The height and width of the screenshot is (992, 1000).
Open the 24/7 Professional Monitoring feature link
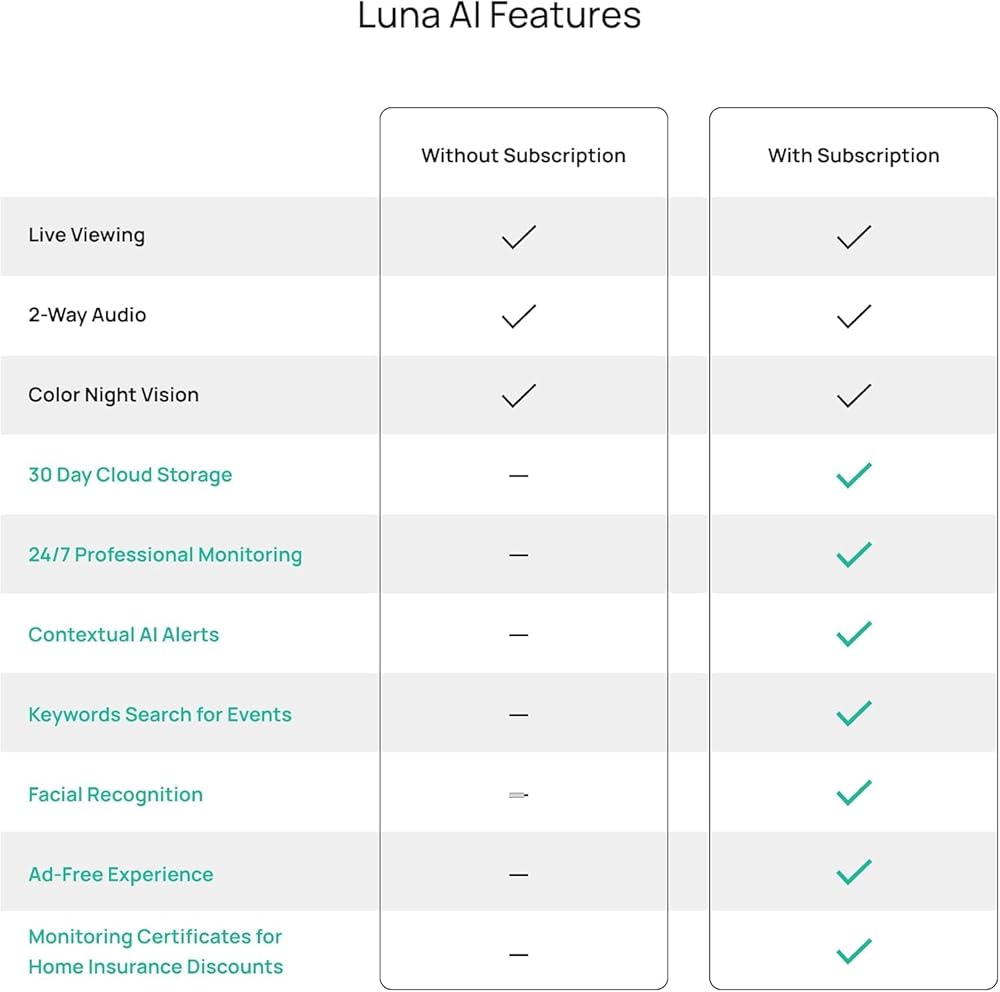(x=165, y=555)
